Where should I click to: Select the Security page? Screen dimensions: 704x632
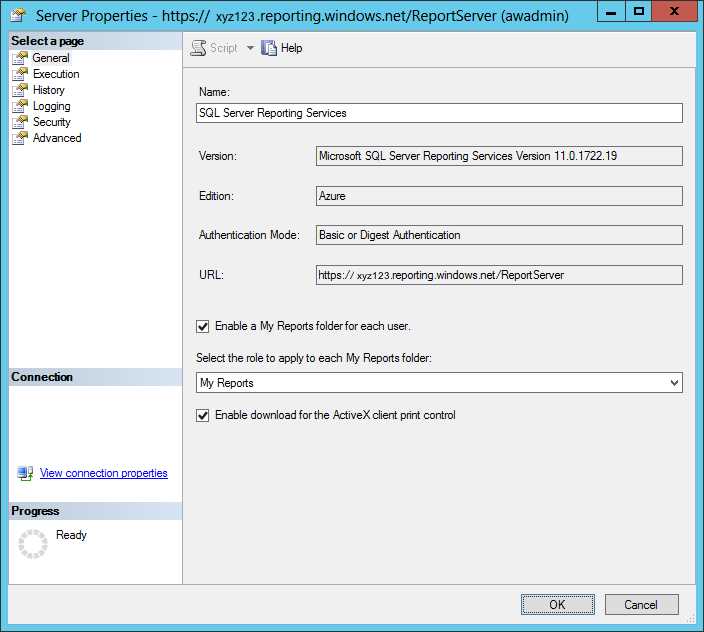coord(52,122)
